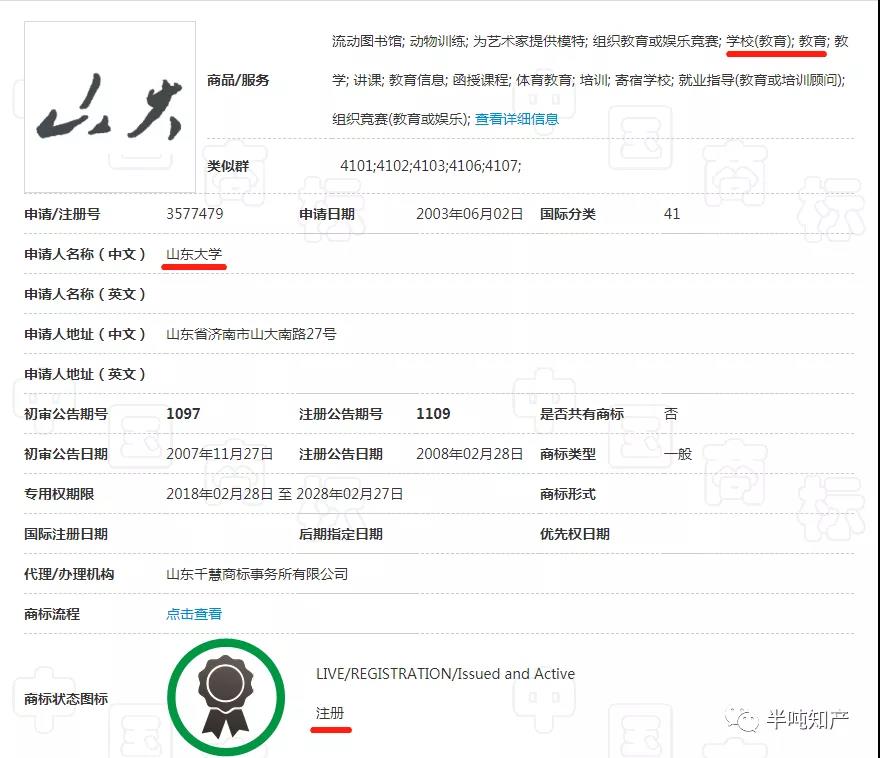The height and width of the screenshot is (758, 880).
Task: Click the application date 2003年06月02日
Action: click(x=469, y=214)
